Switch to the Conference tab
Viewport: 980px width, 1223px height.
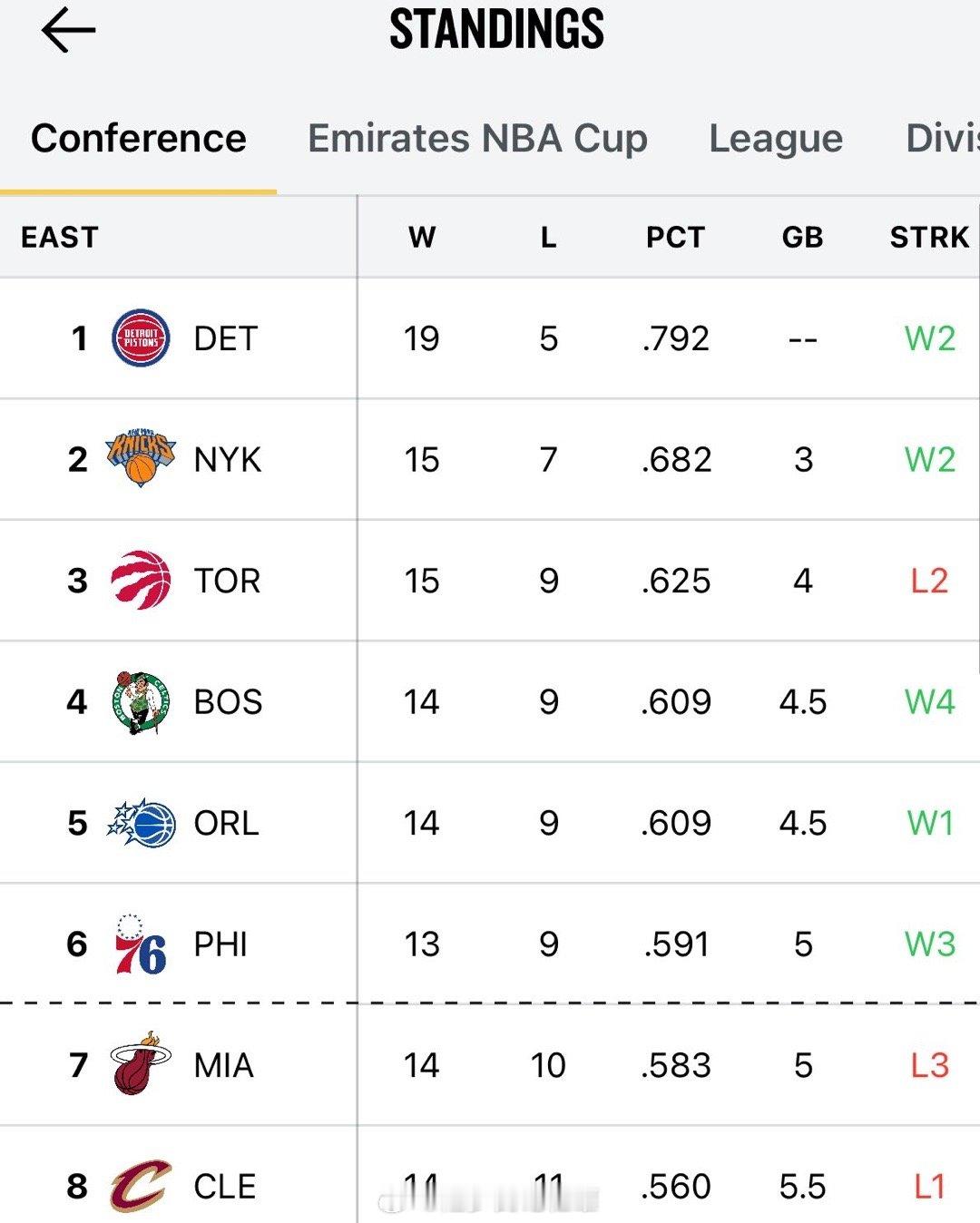[x=138, y=139]
